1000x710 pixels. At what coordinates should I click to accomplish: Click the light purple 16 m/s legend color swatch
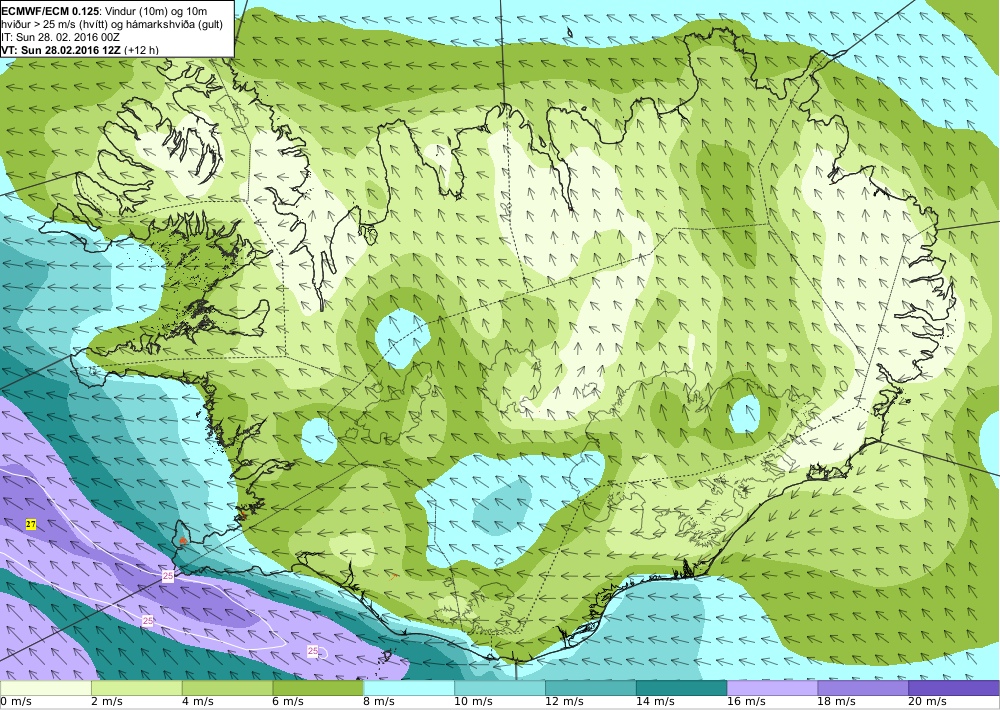[772, 688]
